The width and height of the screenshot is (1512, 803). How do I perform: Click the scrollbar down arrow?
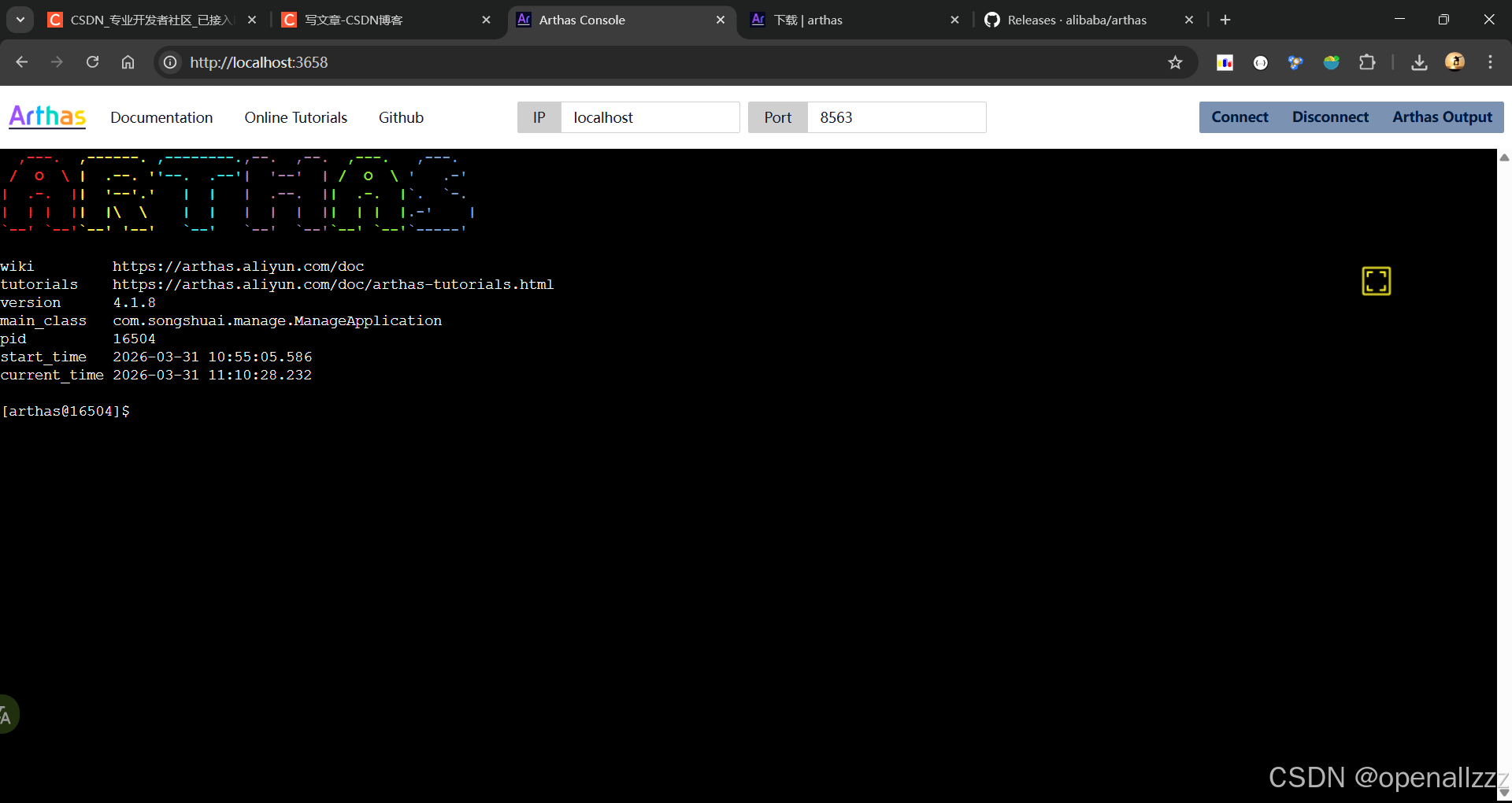pos(1504,794)
